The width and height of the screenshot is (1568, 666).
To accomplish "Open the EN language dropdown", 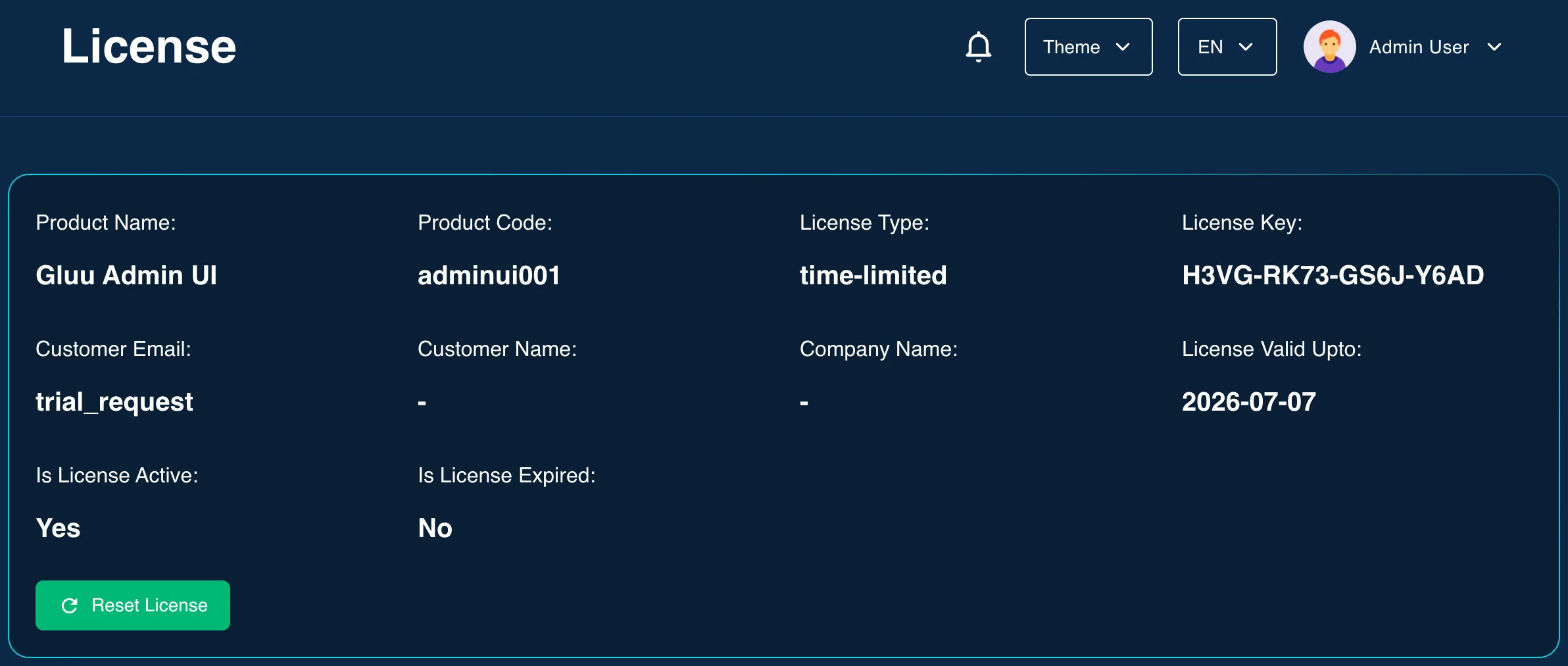I will pyautogui.click(x=1227, y=47).
